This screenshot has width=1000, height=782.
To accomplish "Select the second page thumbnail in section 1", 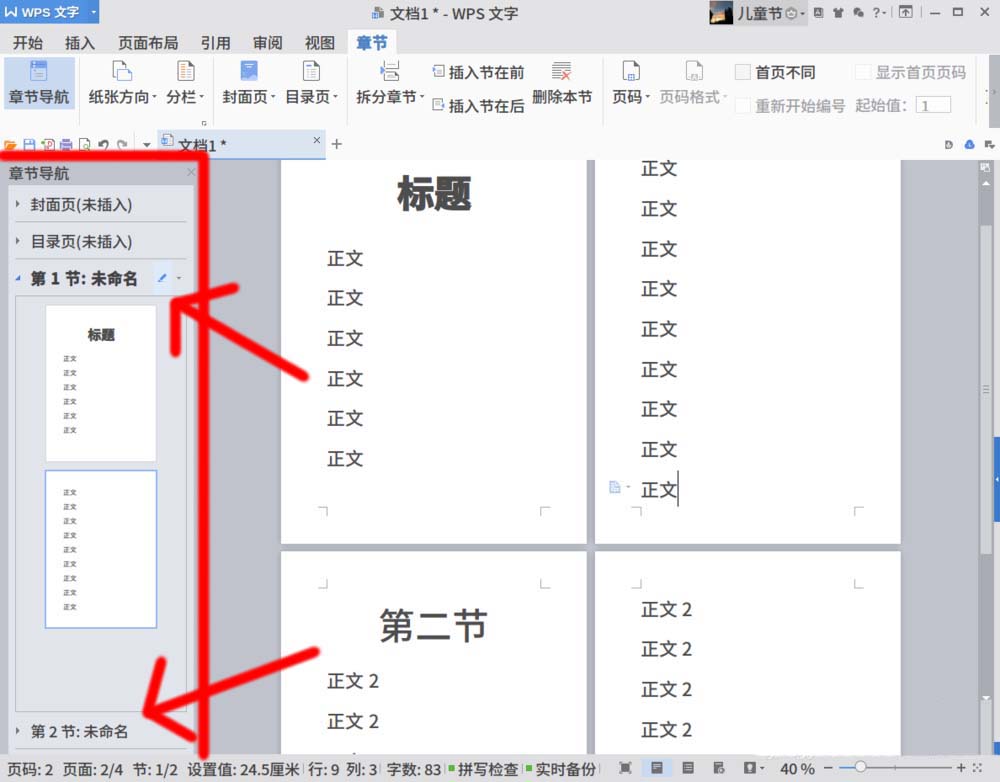I will [101, 549].
